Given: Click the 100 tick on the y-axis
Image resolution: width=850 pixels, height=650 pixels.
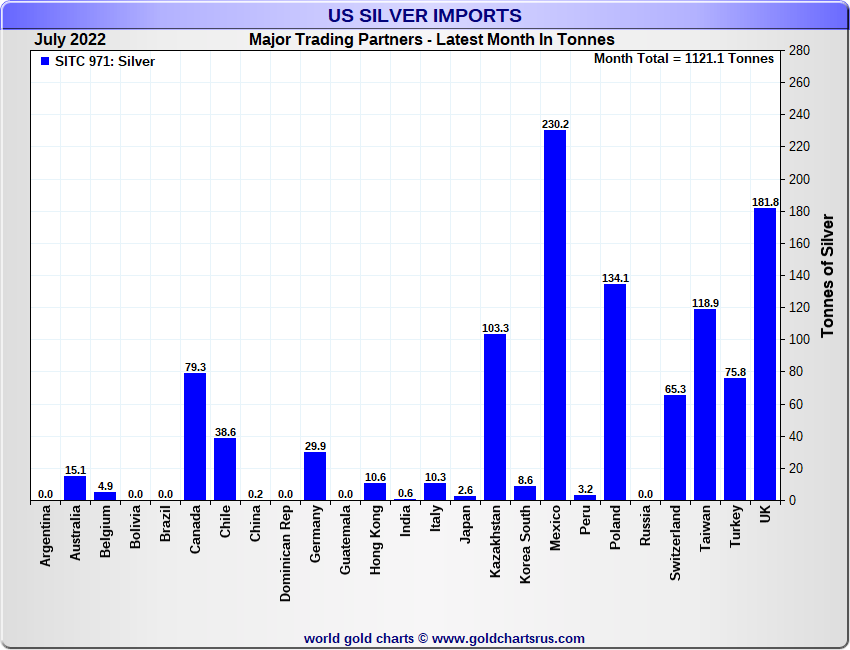Looking at the screenshot, I should (799, 339).
